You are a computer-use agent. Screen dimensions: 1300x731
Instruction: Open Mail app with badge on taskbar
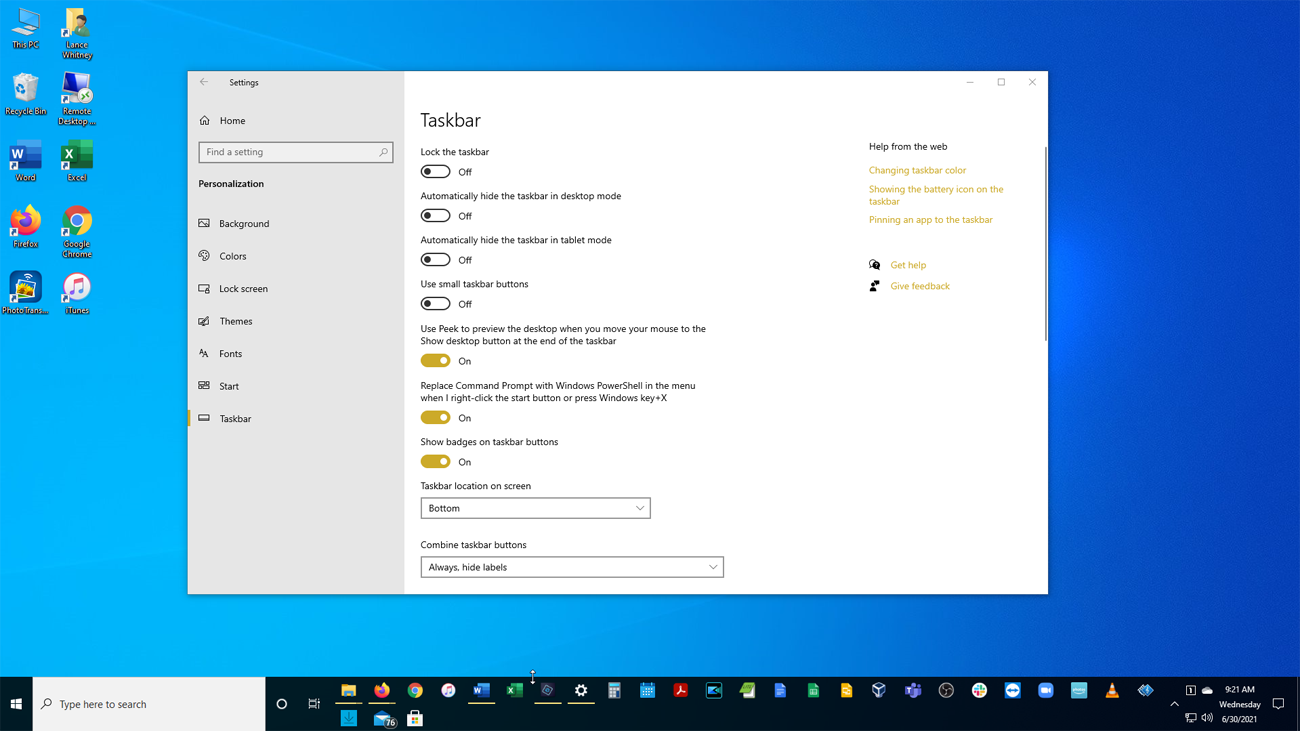(384, 719)
